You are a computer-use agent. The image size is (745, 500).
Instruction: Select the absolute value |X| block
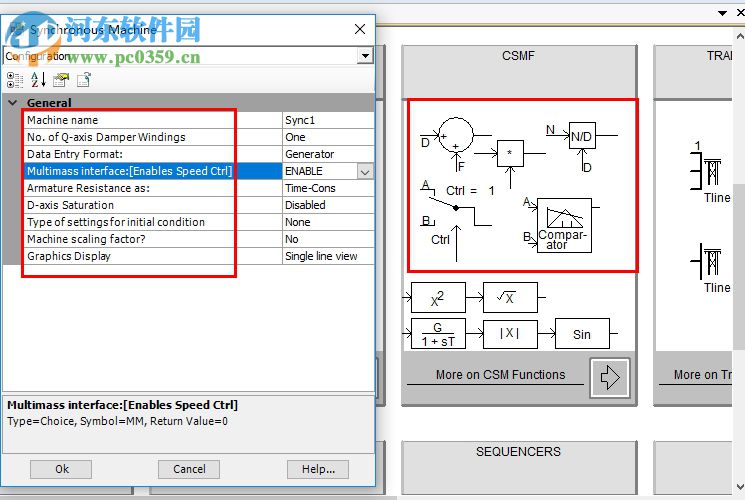tap(510, 334)
